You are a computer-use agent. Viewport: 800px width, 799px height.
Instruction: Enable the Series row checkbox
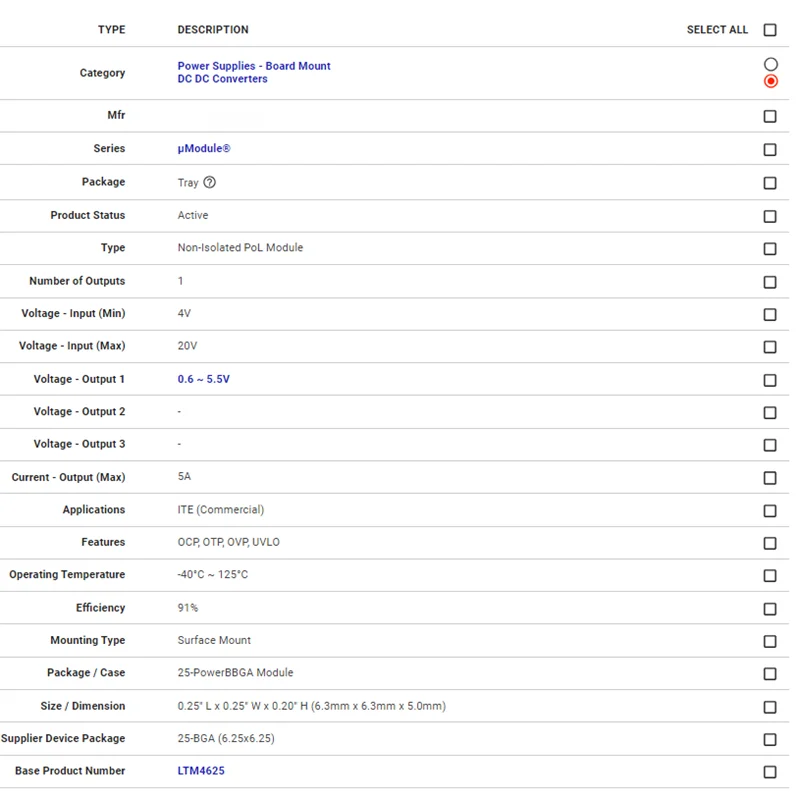[770, 150]
